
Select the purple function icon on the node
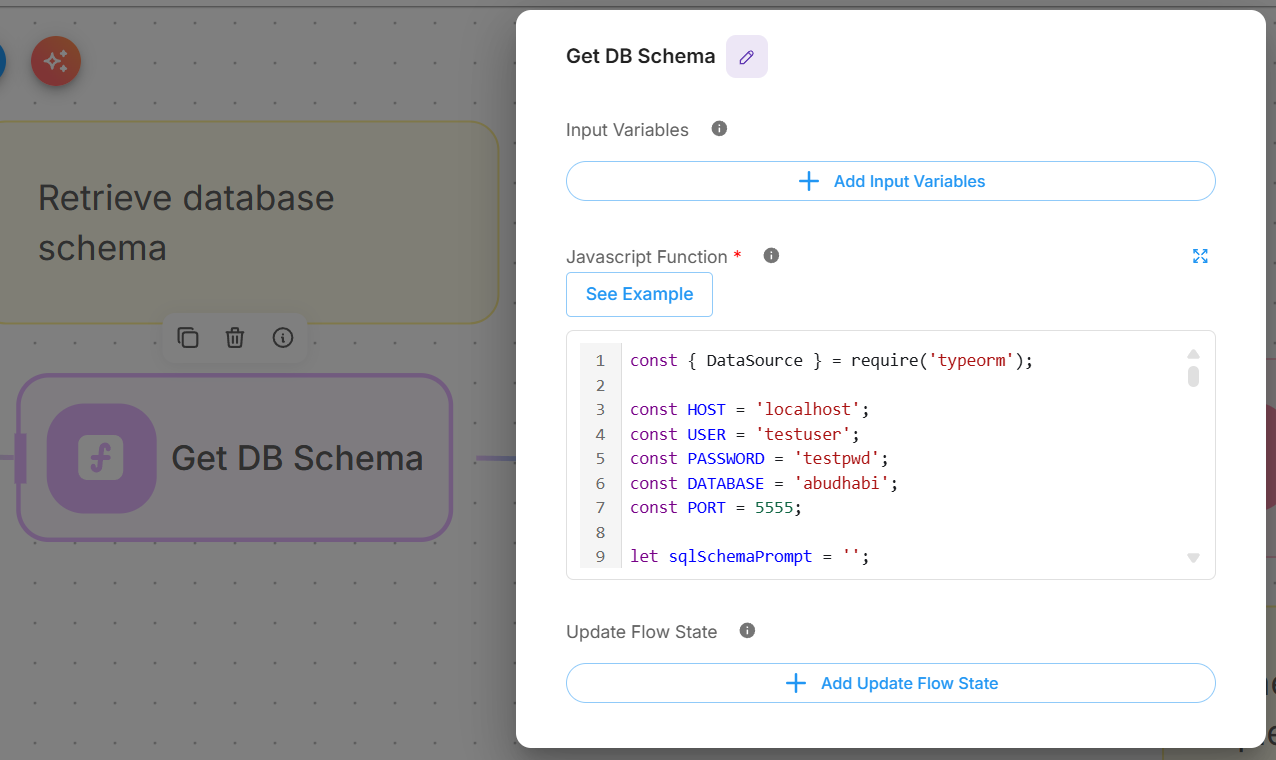tap(101, 458)
